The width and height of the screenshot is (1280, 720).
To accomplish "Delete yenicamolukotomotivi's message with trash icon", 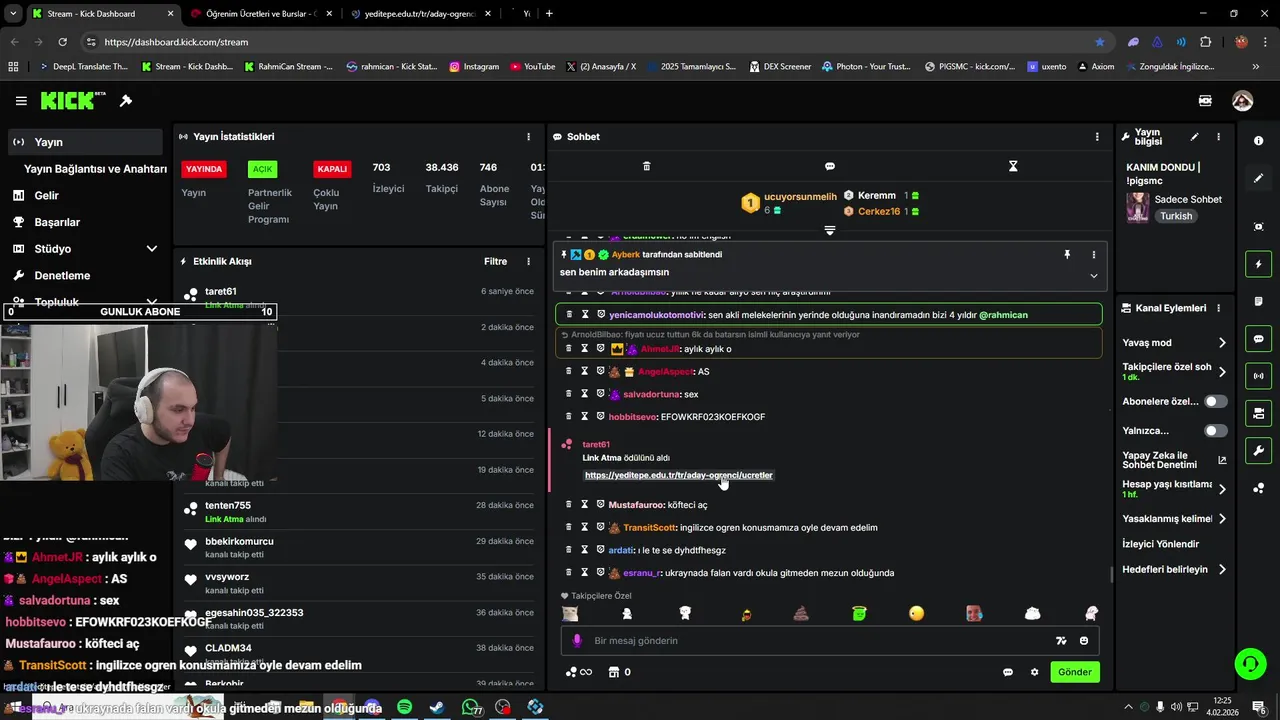I will (569, 315).
